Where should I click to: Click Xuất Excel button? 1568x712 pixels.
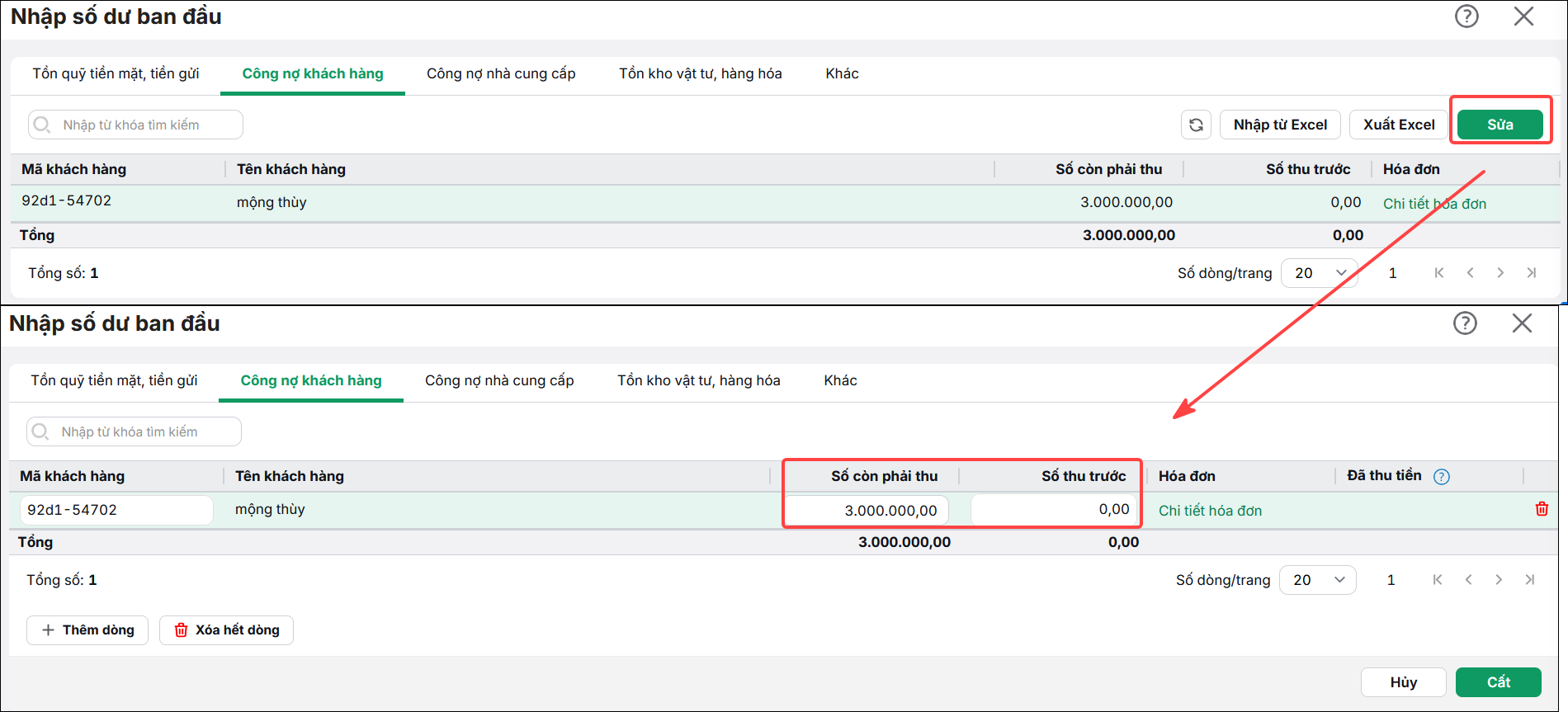[x=1399, y=125]
